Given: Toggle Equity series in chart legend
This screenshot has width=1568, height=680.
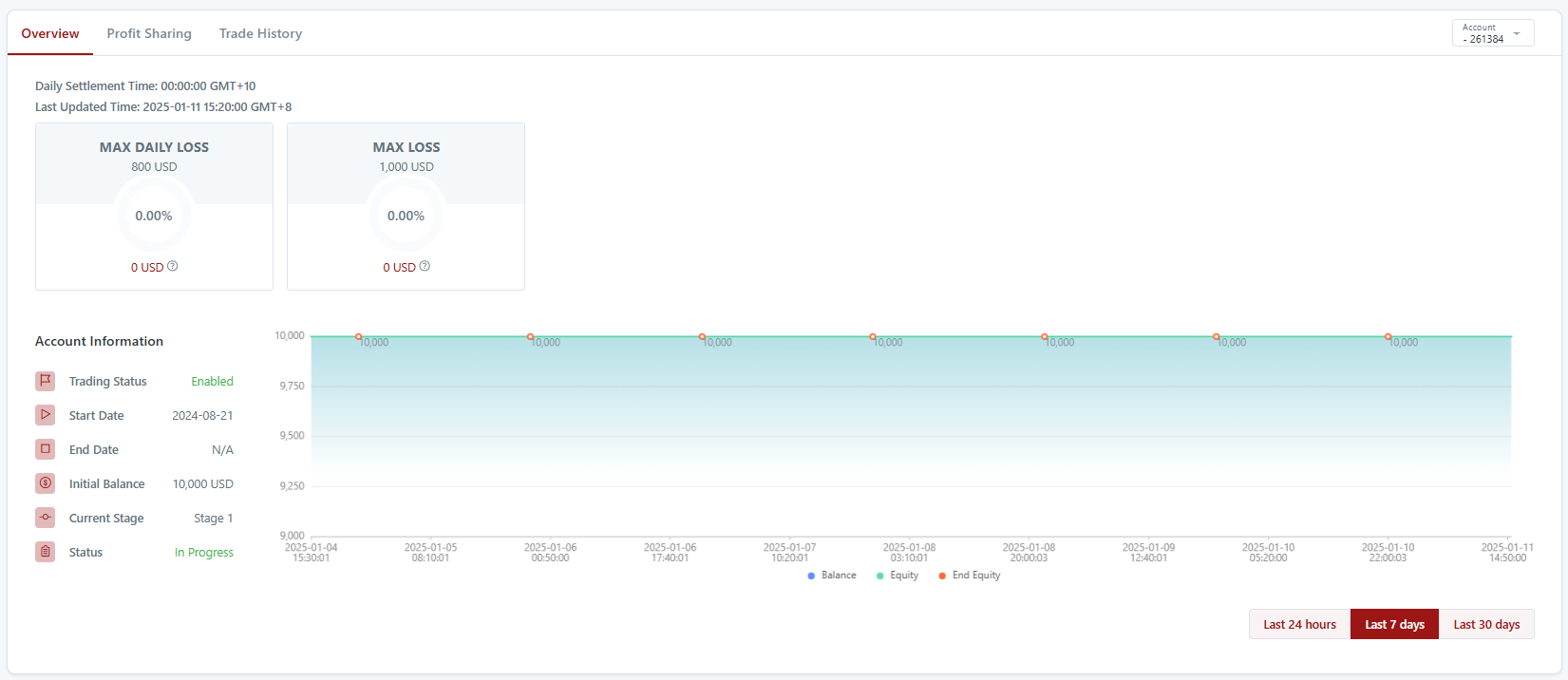Looking at the screenshot, I should point(897,576).
